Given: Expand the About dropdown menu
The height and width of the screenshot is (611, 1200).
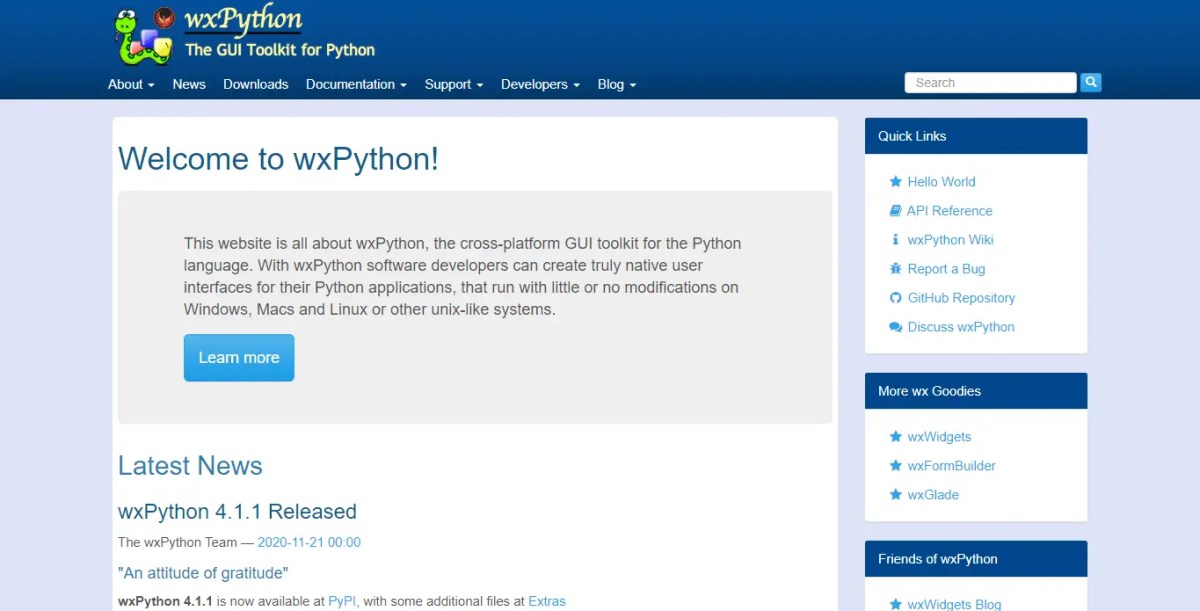Looking at the screenshot, I should [131, 84].
